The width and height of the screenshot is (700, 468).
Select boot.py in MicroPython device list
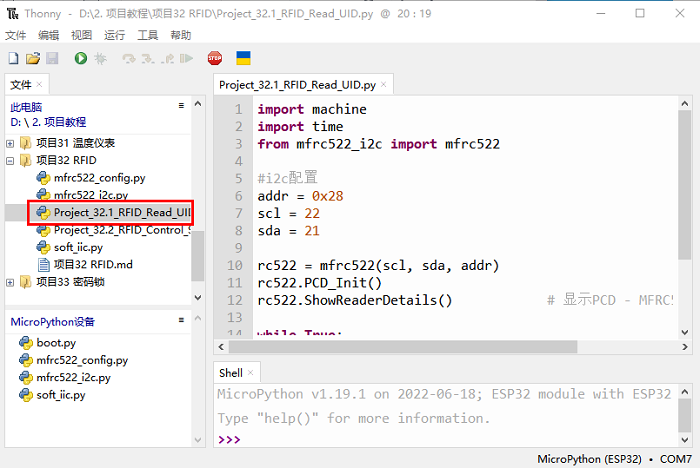coord(56,342)
